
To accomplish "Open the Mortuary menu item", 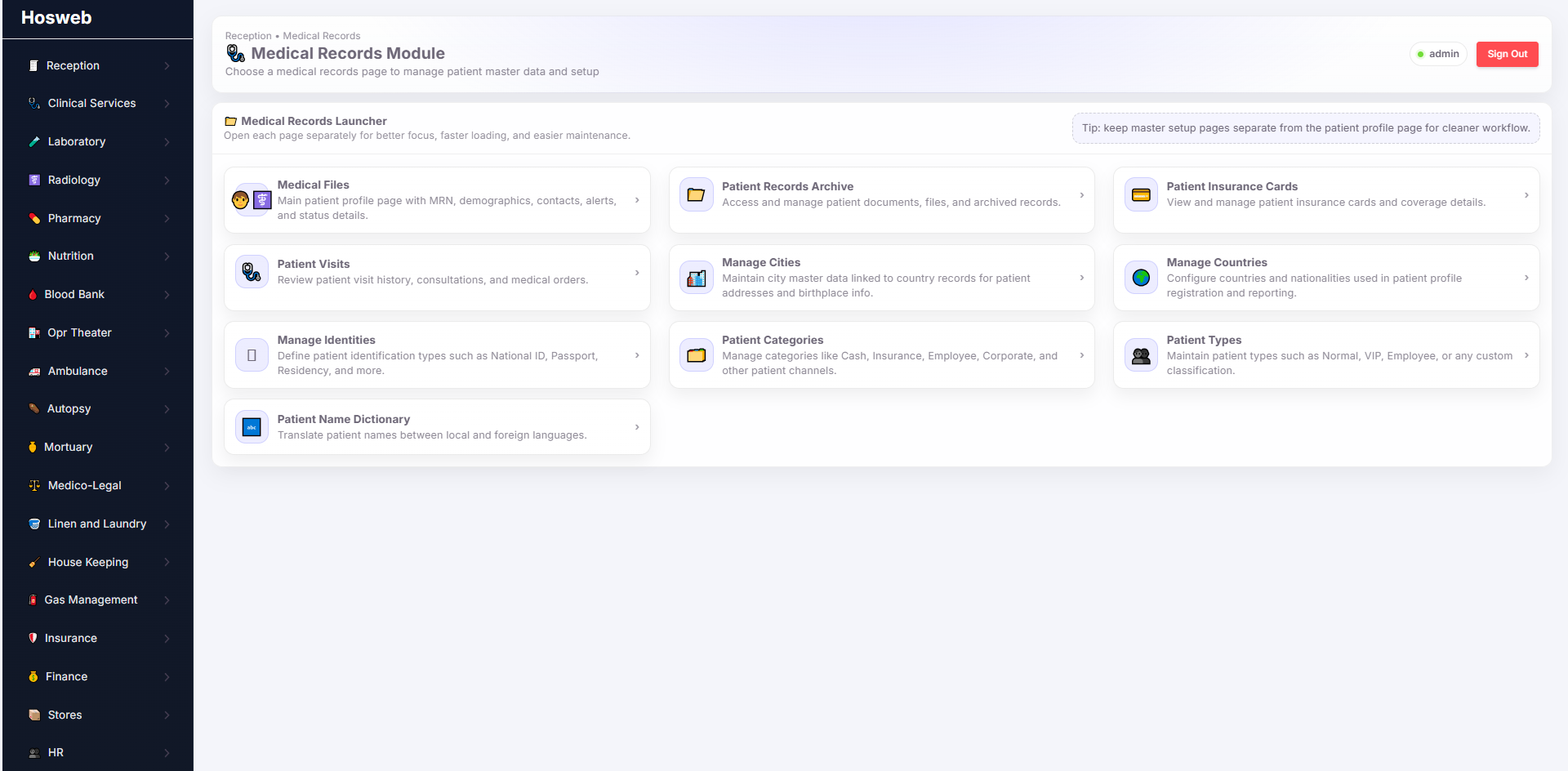I will pyautogui.click(x=98, y=447).
